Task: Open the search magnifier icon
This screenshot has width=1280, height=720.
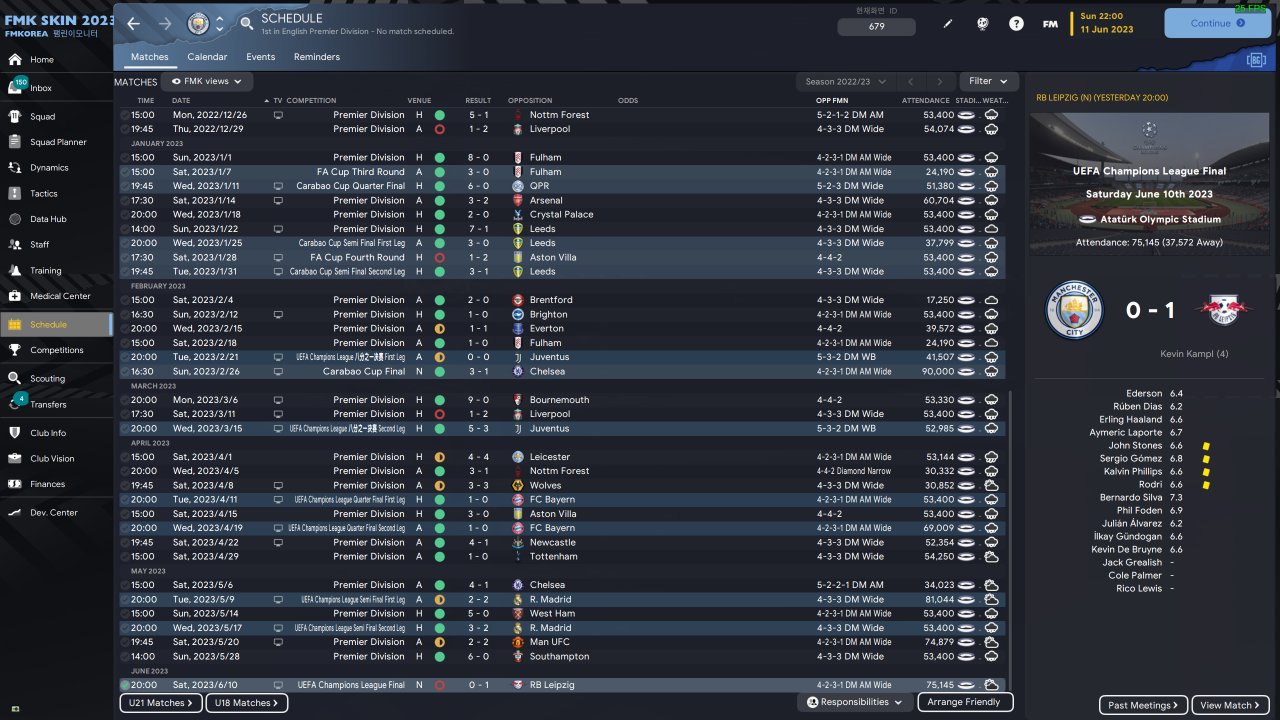Action: tap(247, 23)
